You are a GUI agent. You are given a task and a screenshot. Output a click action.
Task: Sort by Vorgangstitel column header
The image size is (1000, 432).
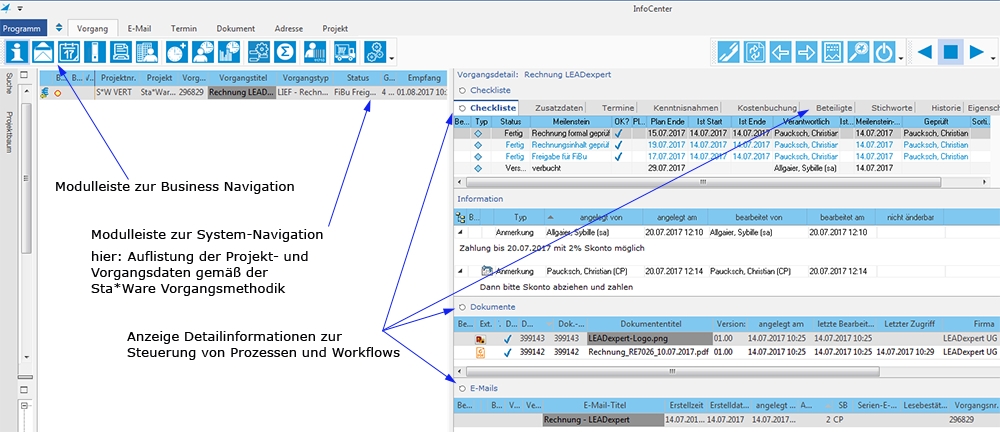[242, 78]
